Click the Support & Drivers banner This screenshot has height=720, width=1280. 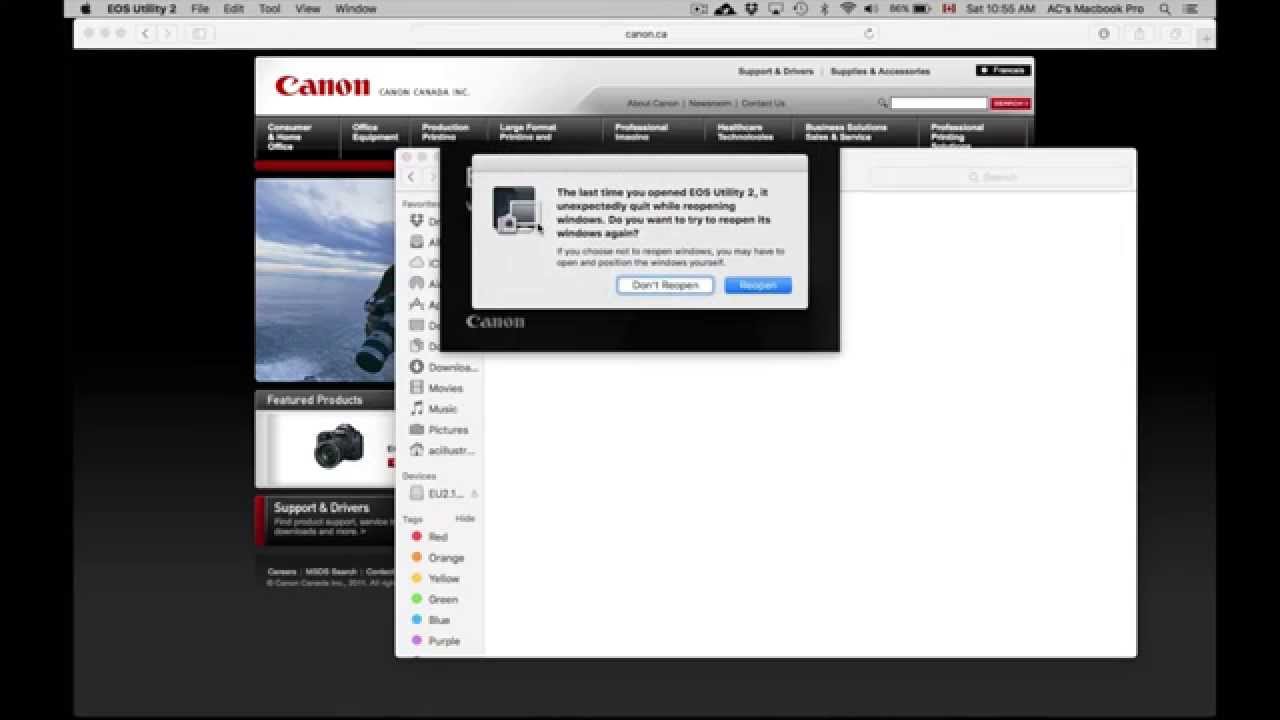(x=326, y=519)
